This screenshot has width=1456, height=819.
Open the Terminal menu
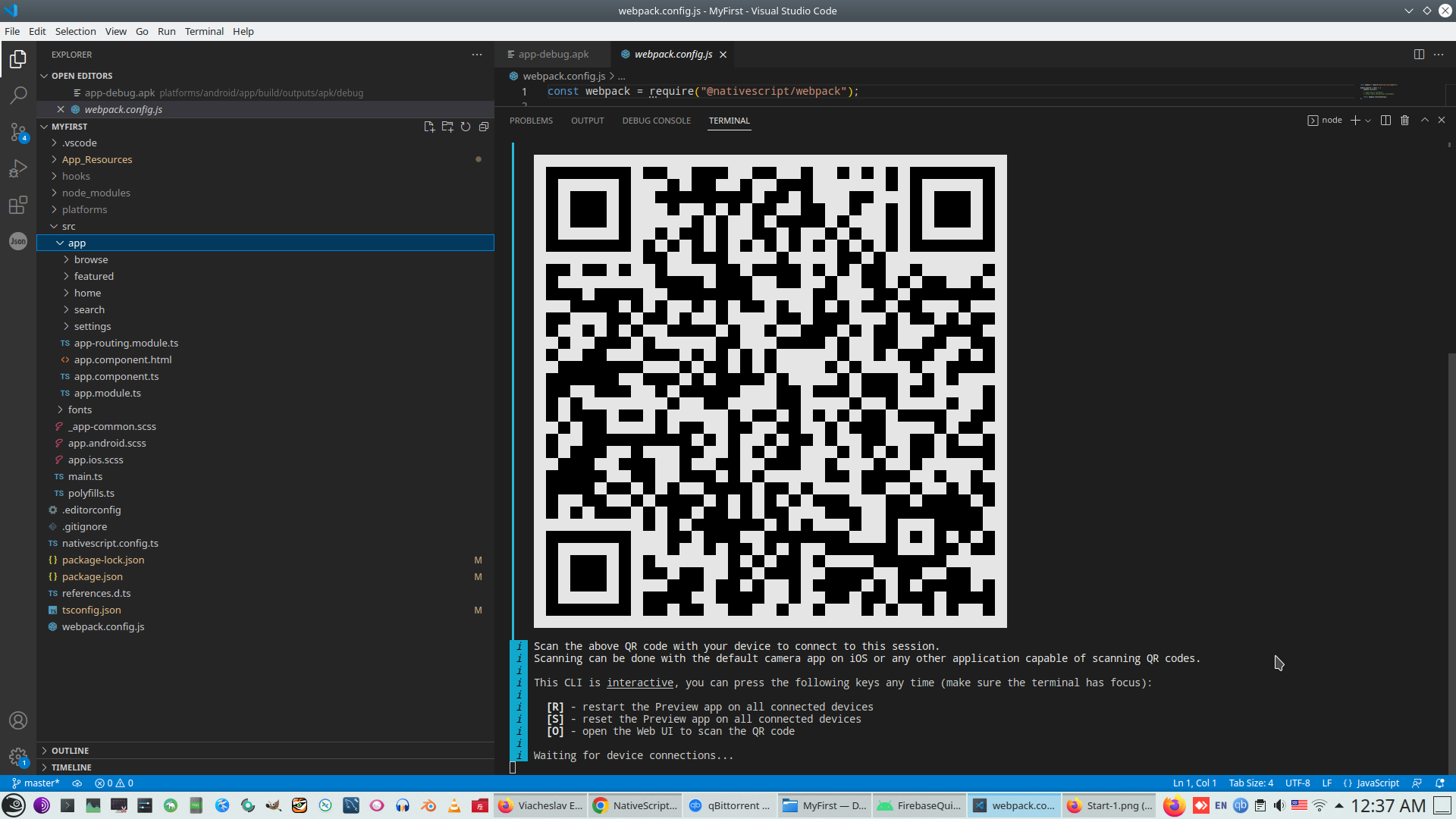pyautogui.click(x=204, y=31)
